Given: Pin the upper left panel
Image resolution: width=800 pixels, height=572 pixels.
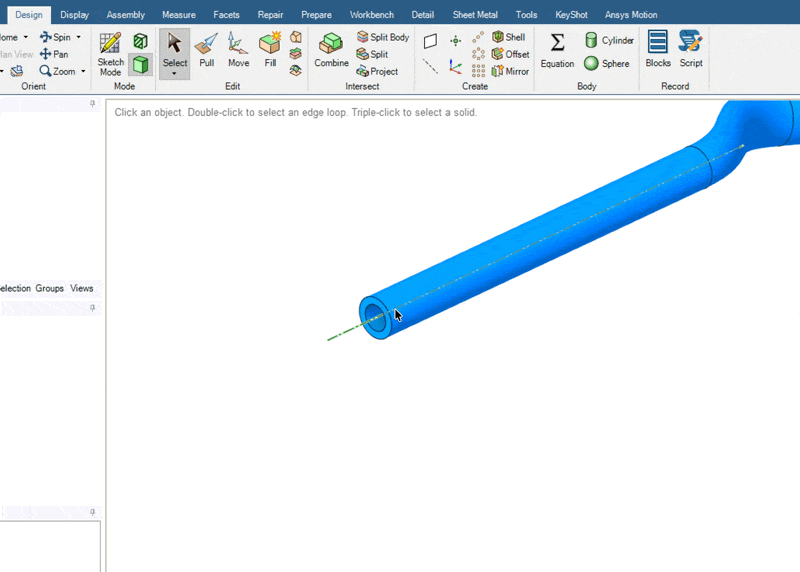Looking at the screenshot, I should click(93, 104).
